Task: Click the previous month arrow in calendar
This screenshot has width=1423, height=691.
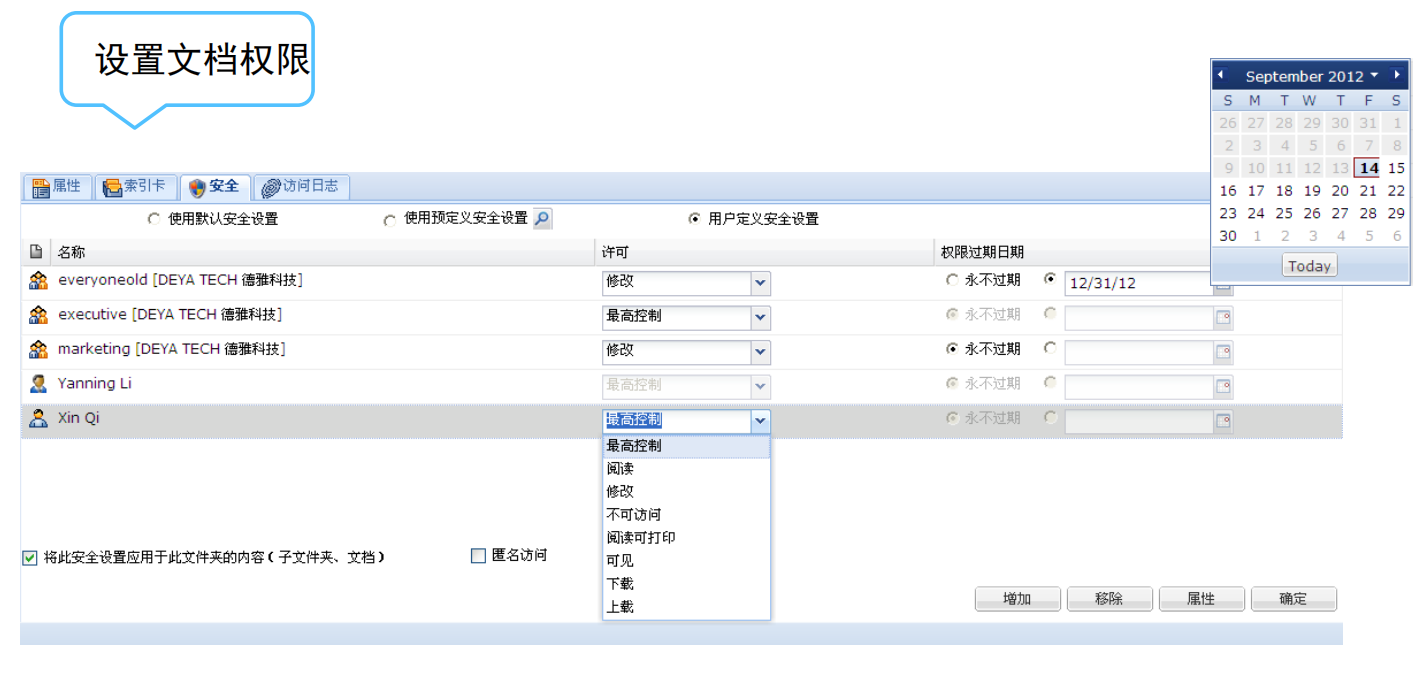Action: (1220, 75)
